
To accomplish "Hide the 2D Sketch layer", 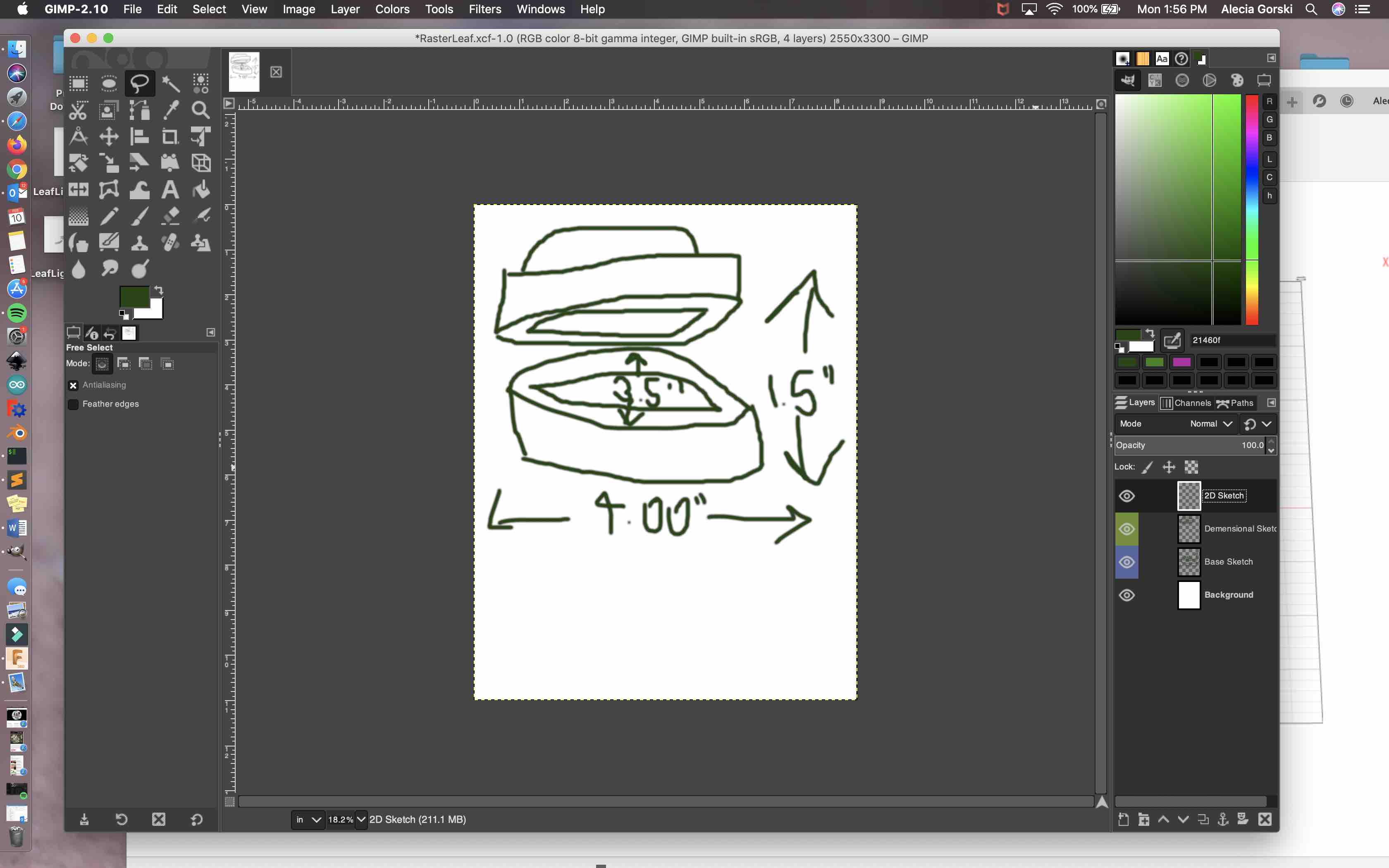I will click(1126, 496).
